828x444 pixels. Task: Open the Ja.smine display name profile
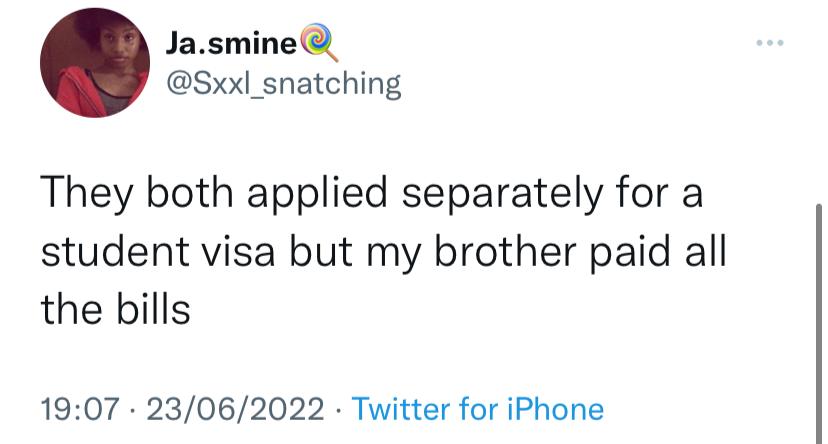pos(231,43)
